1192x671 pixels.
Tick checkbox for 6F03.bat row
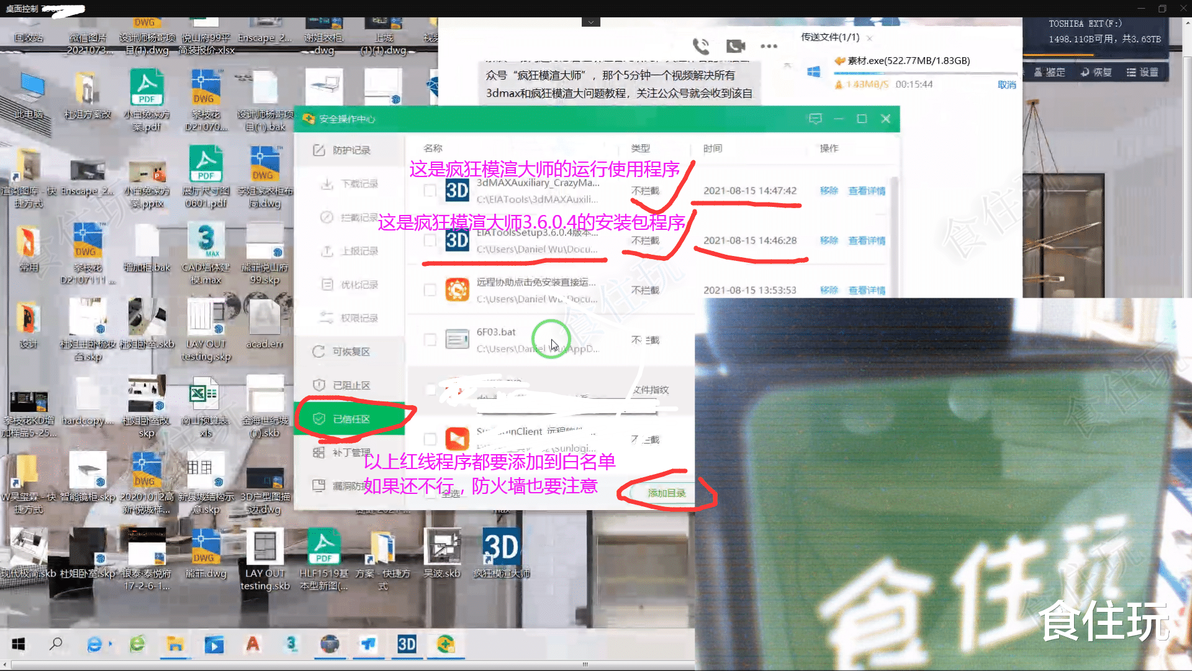coord(430,340)
